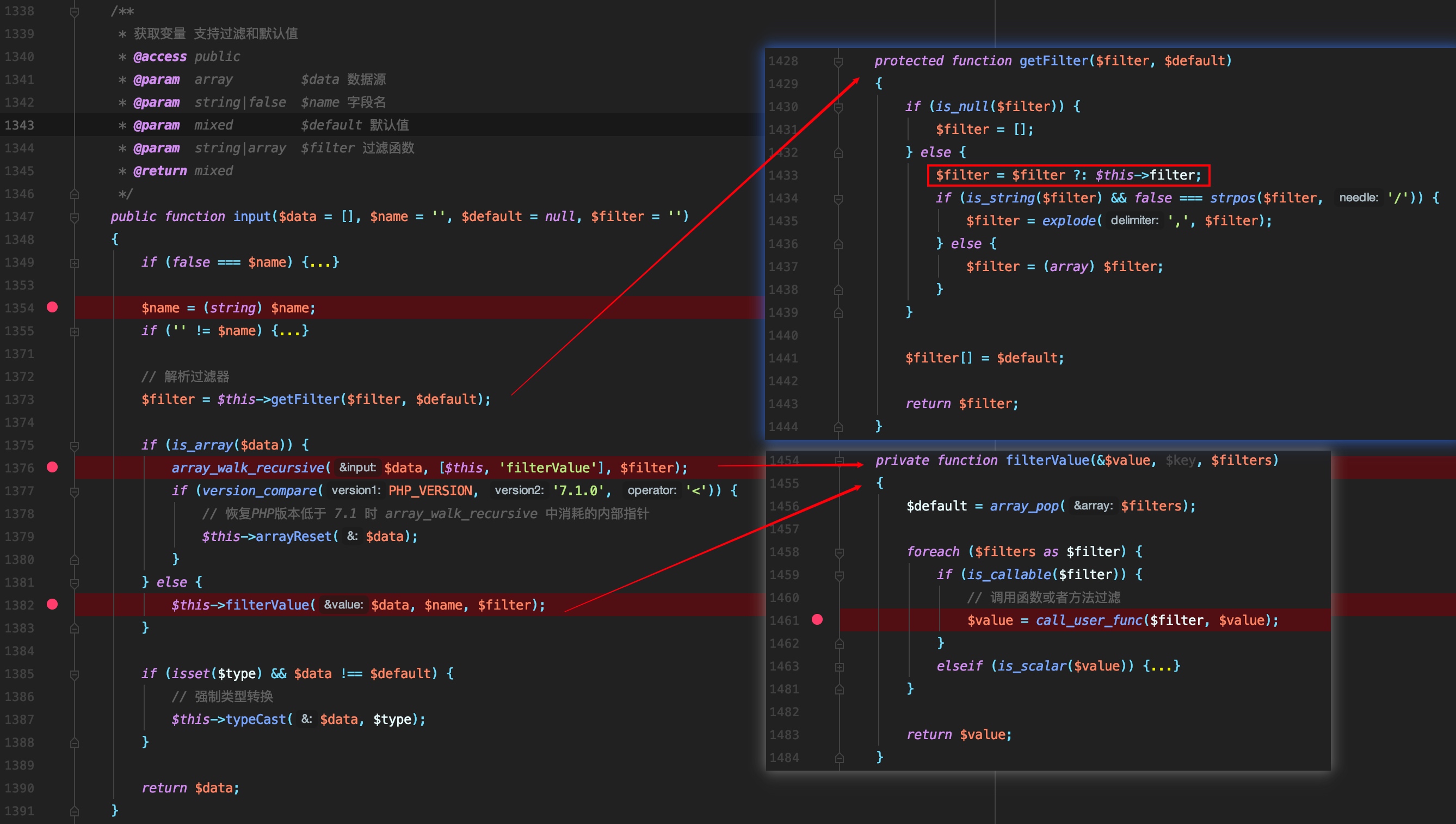1456x824 pixels.
Task: Click the is_callable call on line 1459
Action: 1009,574
